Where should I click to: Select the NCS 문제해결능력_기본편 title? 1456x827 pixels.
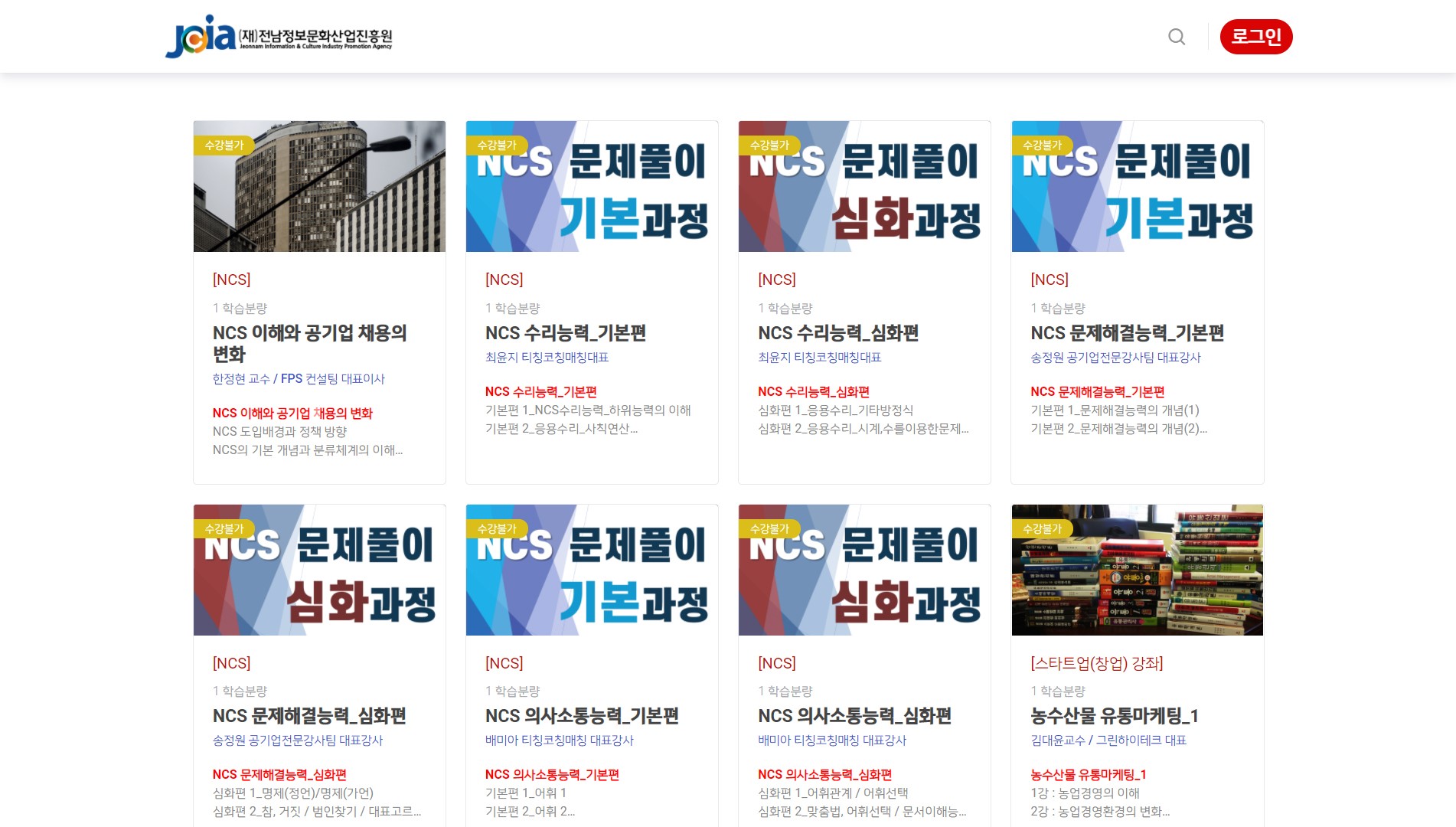click(1127, 333)
